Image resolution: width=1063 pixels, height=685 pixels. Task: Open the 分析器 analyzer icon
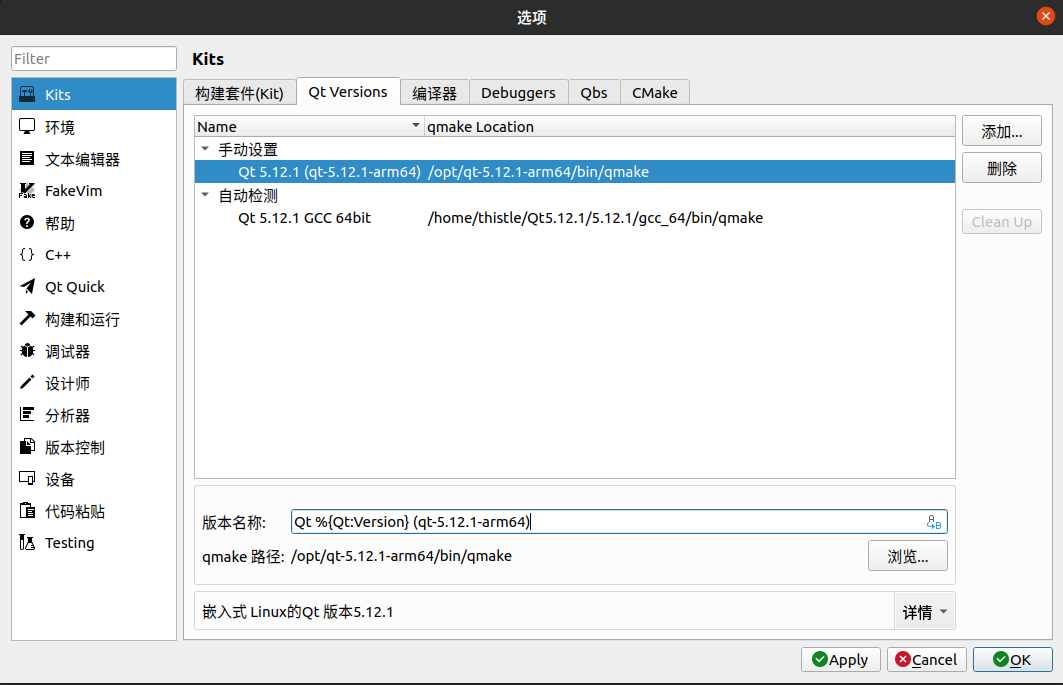[27, 414]
